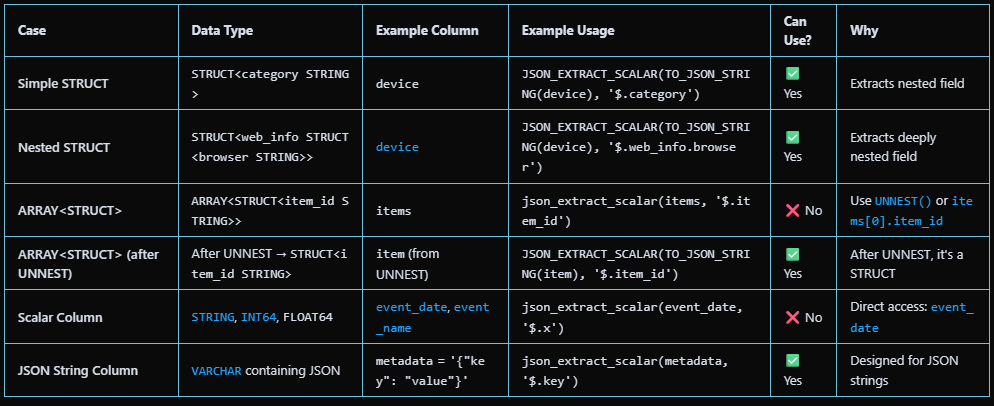Click the VARCHAR link
The height and width of the screenshot is (406, 994).
click(216, 370)
